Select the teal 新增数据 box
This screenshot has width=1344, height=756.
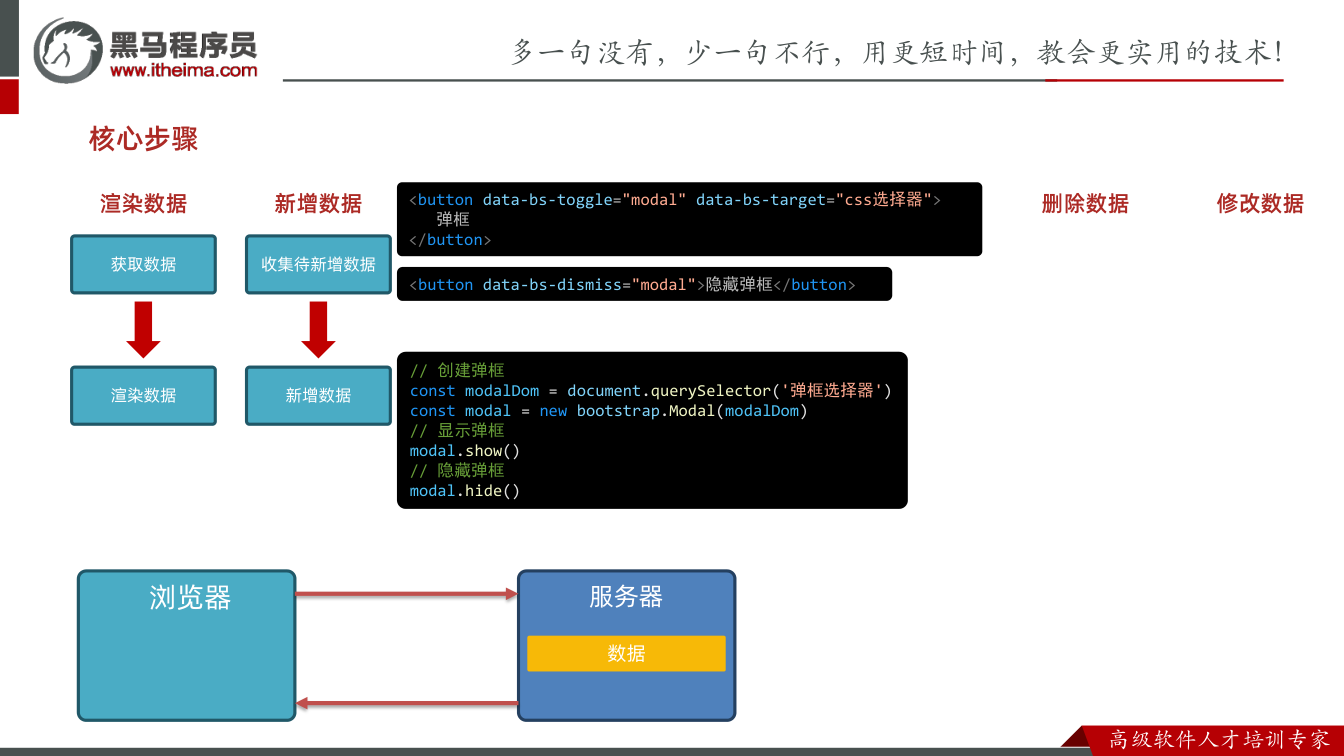click(x=318, y=395)
